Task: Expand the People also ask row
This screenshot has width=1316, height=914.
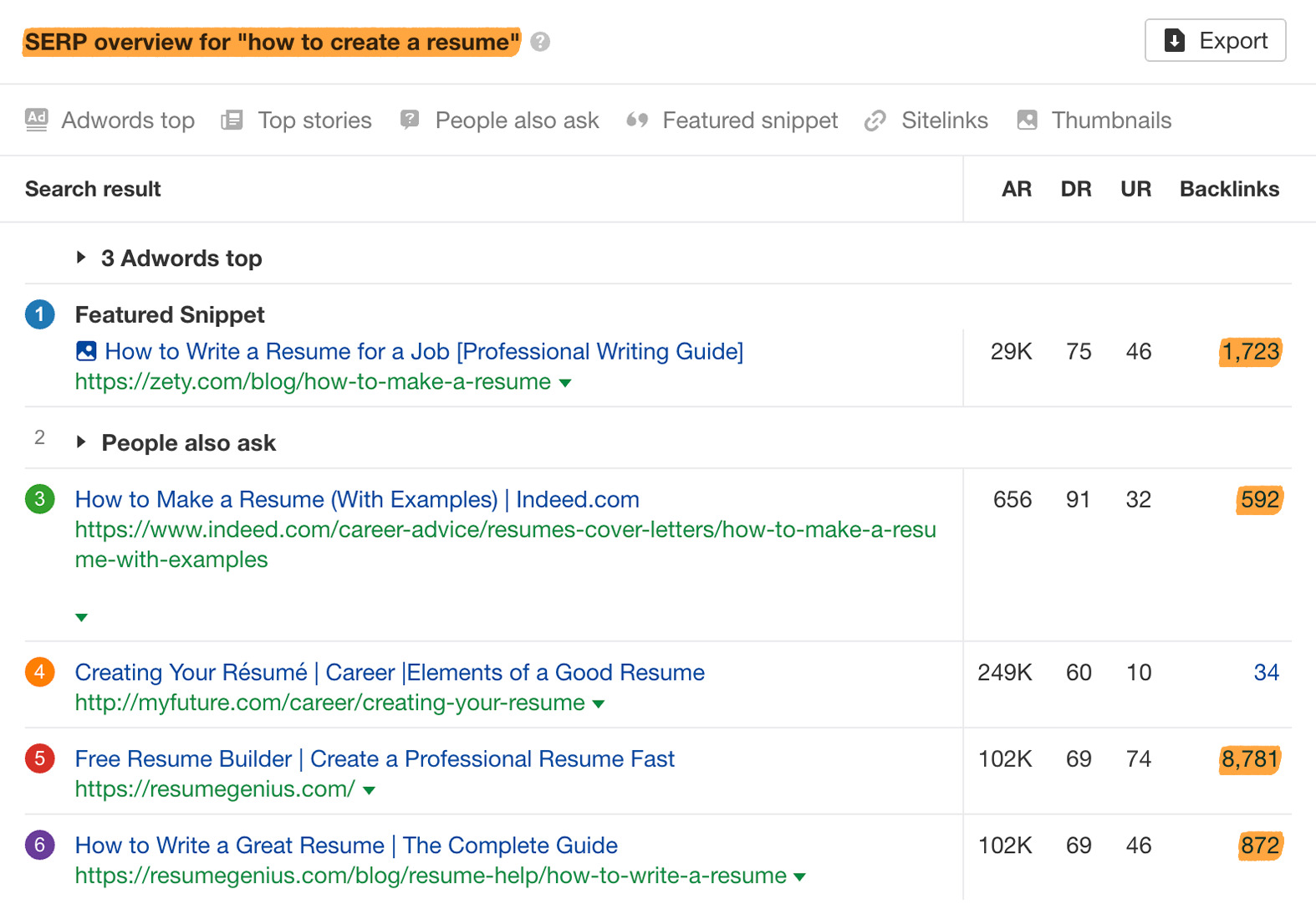Action: (x=81, y=442)
